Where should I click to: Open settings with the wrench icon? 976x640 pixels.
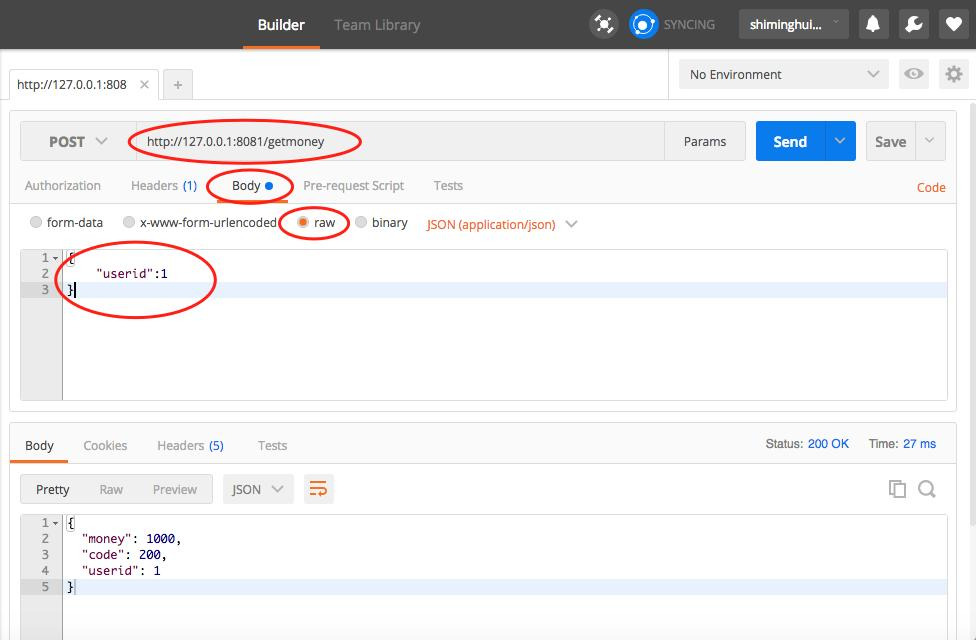[x=913, y=24]
